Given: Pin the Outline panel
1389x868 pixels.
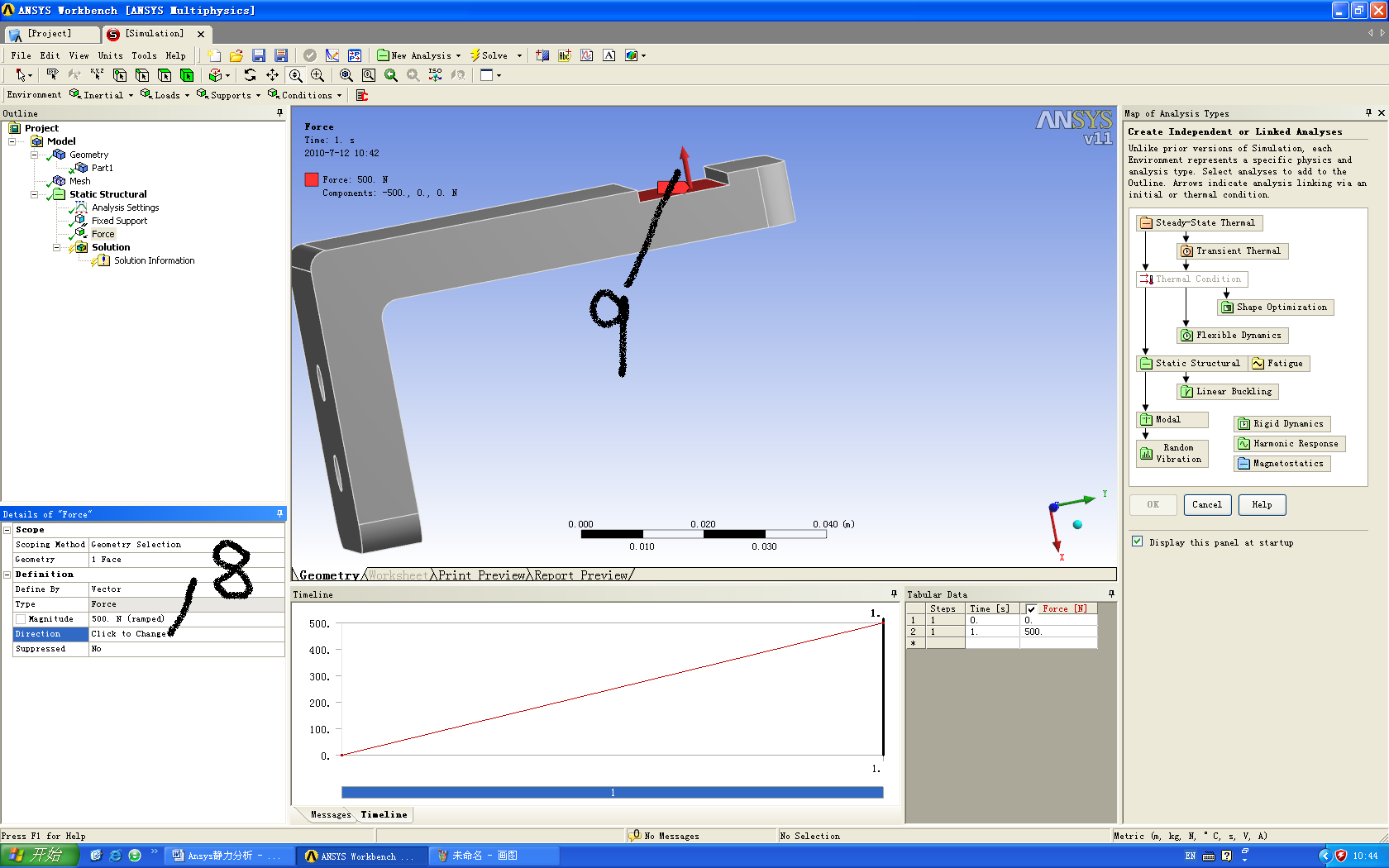Looking at the screenshot, I should pyautogui.click(x=279, y=113).
